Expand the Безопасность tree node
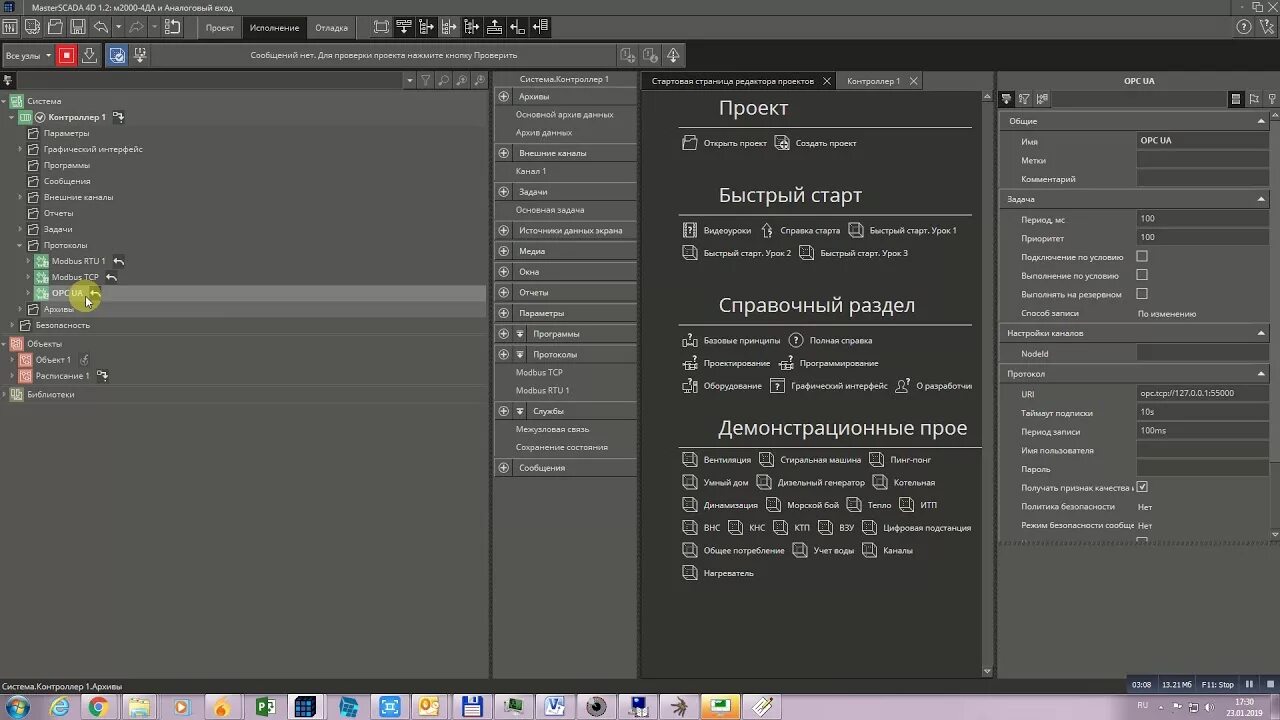1280x720 pixels. (x=12, y=325)
